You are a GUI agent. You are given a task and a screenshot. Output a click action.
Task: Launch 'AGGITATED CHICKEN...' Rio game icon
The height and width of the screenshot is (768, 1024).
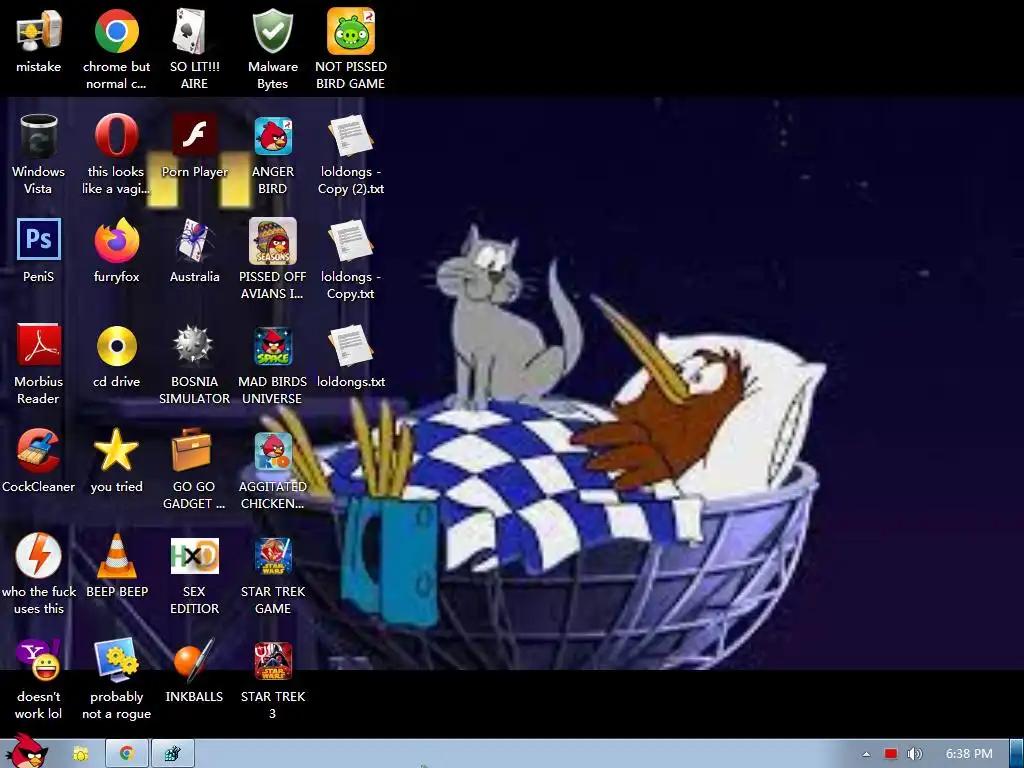click(x=273, y=451)
